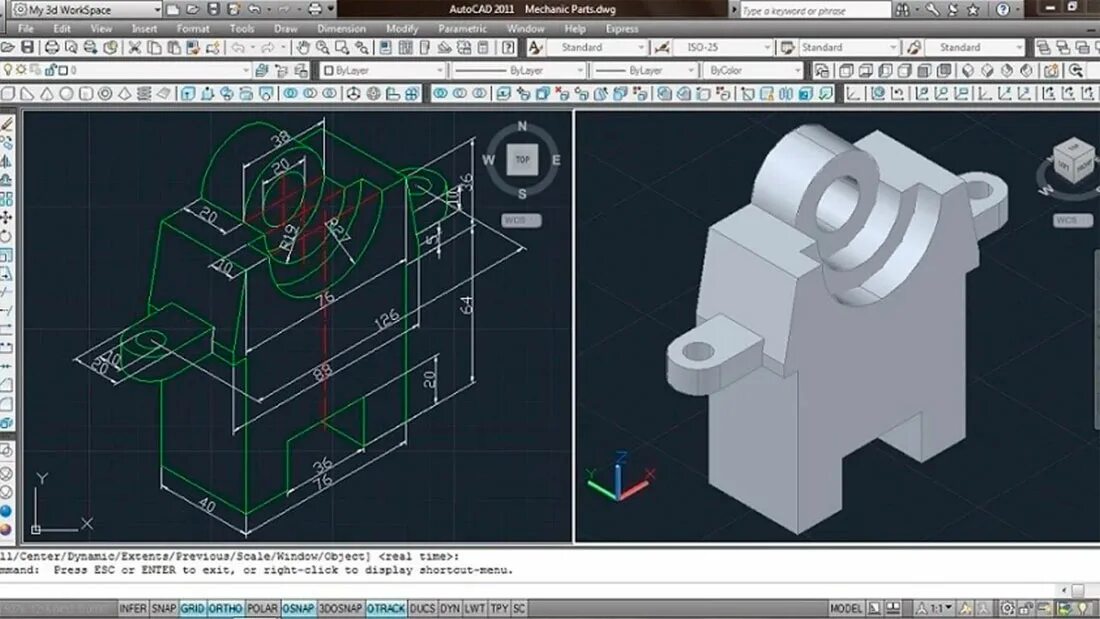Toggle OSNAP in status bar
The image size is (1100, 619).
click(298, 608)
